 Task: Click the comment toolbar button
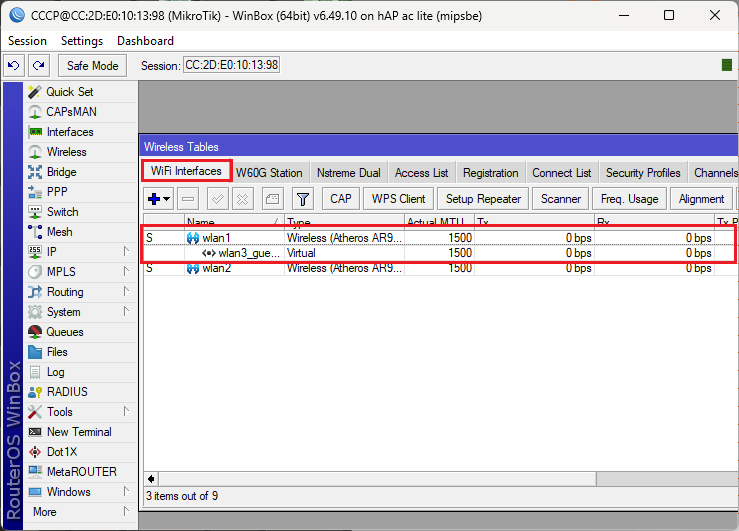click(272, 199)
